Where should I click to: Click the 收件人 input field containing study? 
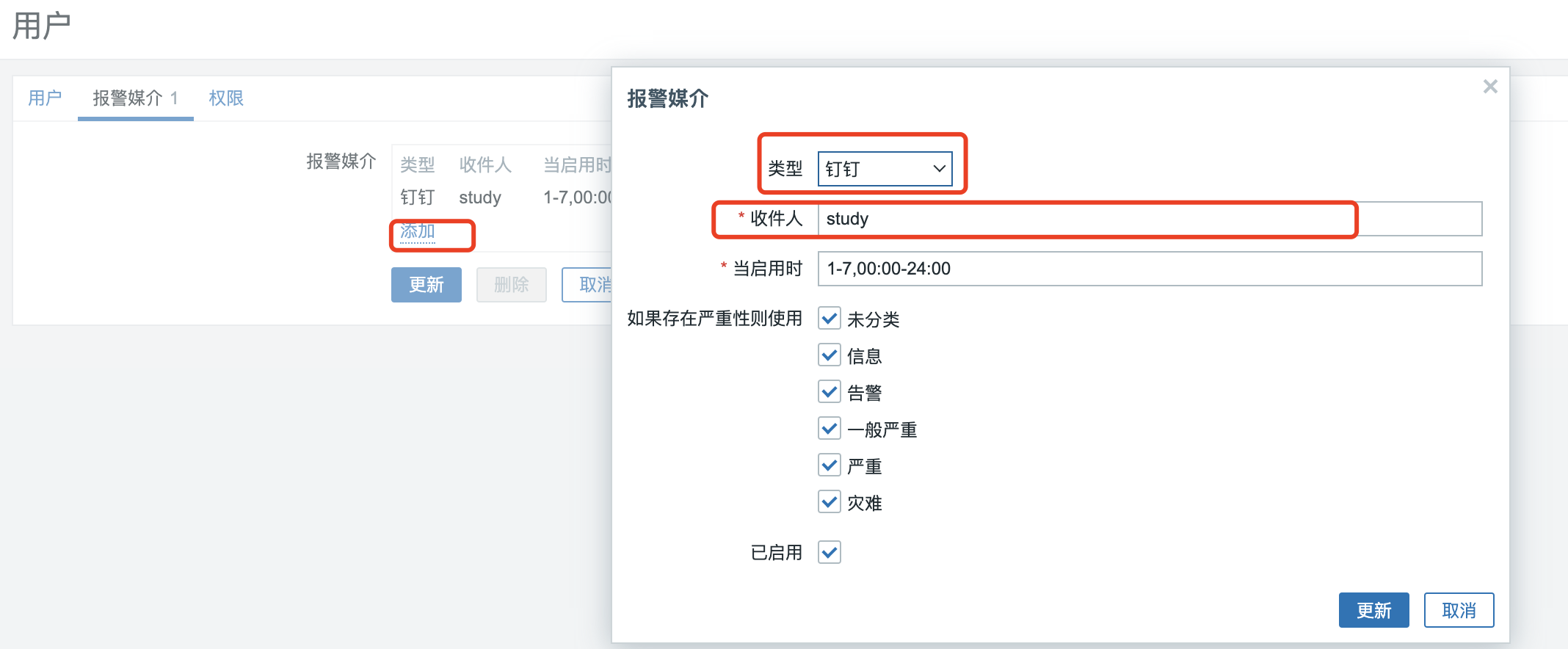click(x=1150, y=219)
